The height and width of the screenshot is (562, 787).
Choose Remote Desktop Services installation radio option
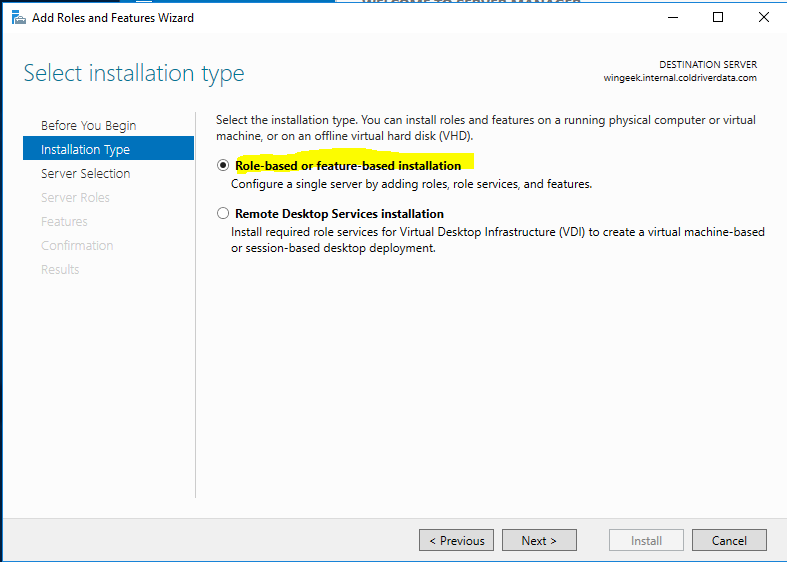(223, 214)
